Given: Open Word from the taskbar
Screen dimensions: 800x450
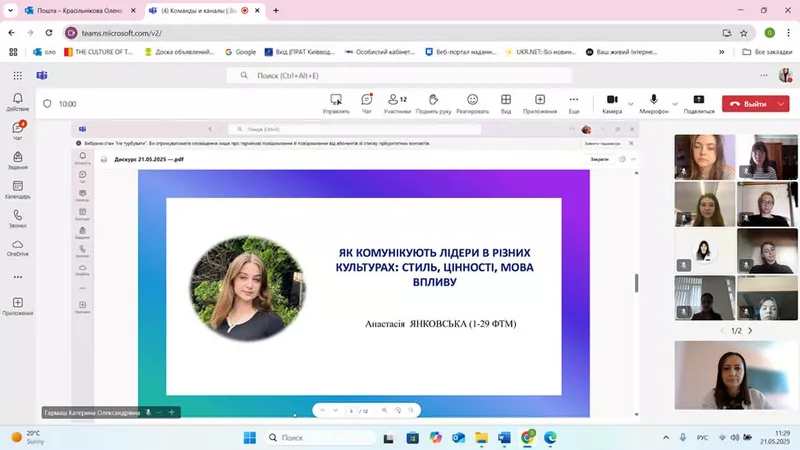Looking at the screenshot, I should click(x=504, y=437).
